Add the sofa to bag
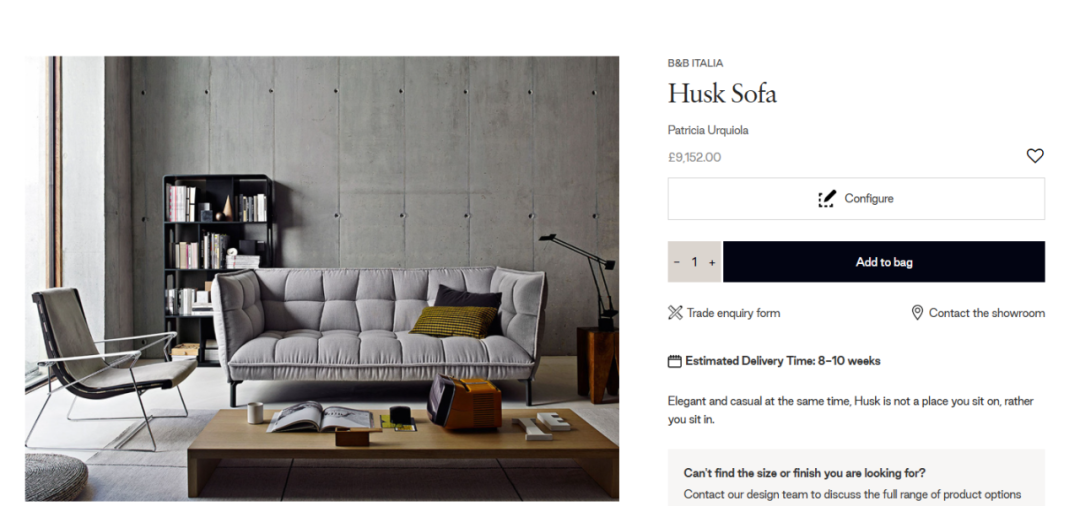1080x506 pixels. tap(884, 262)
